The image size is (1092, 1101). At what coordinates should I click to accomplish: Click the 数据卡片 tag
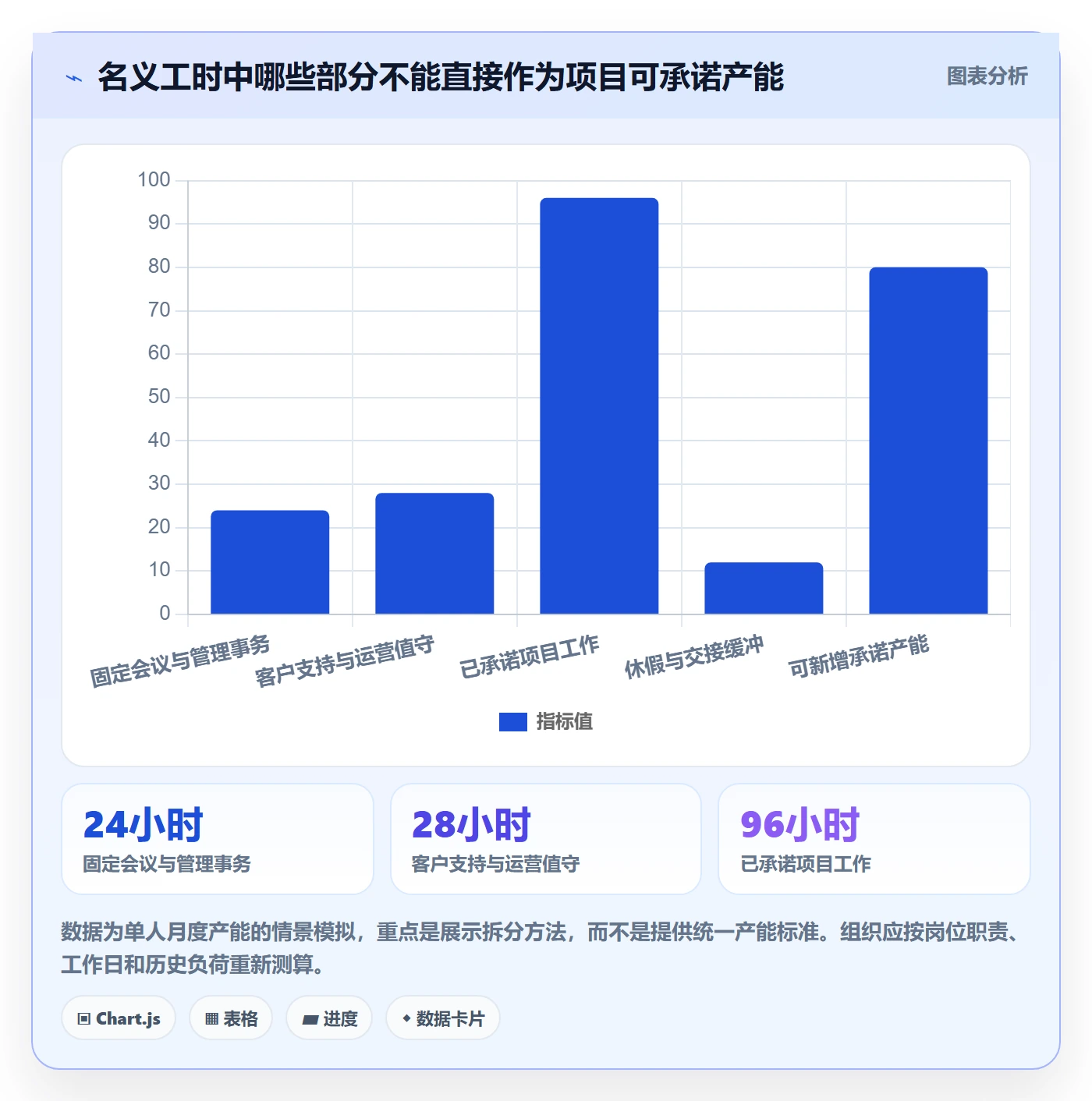click(x=443, y=1018)
